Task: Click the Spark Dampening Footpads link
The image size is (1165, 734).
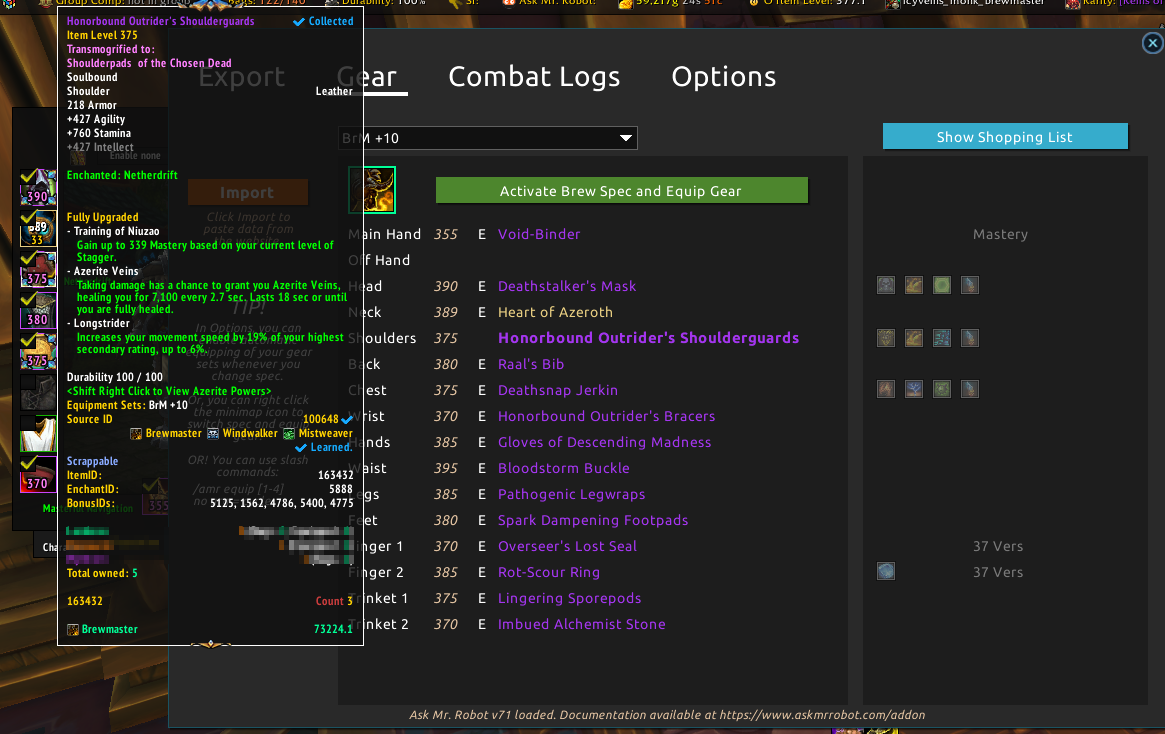Action: click(x=593, y=520)
